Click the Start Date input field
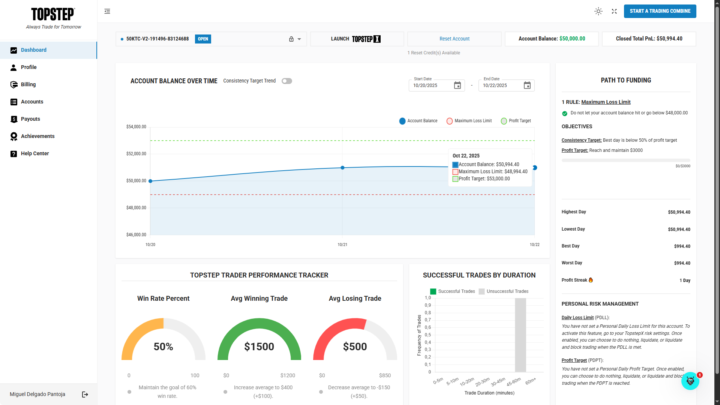 430,86
